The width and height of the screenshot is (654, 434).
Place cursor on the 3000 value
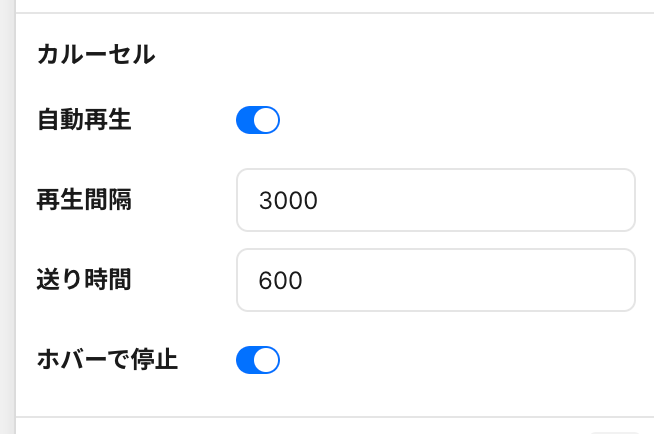coord(288,201)
